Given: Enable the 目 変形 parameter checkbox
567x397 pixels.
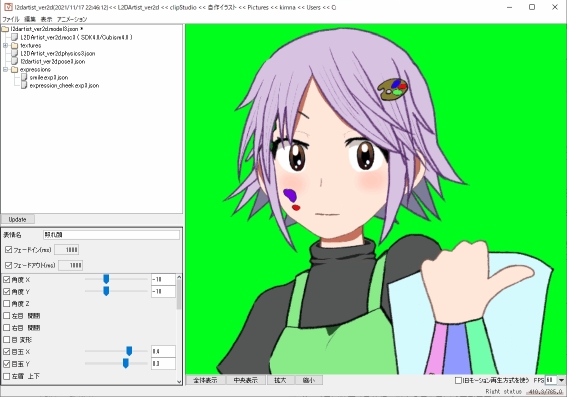Looking at the screenshot, I should tap(7, 340).
